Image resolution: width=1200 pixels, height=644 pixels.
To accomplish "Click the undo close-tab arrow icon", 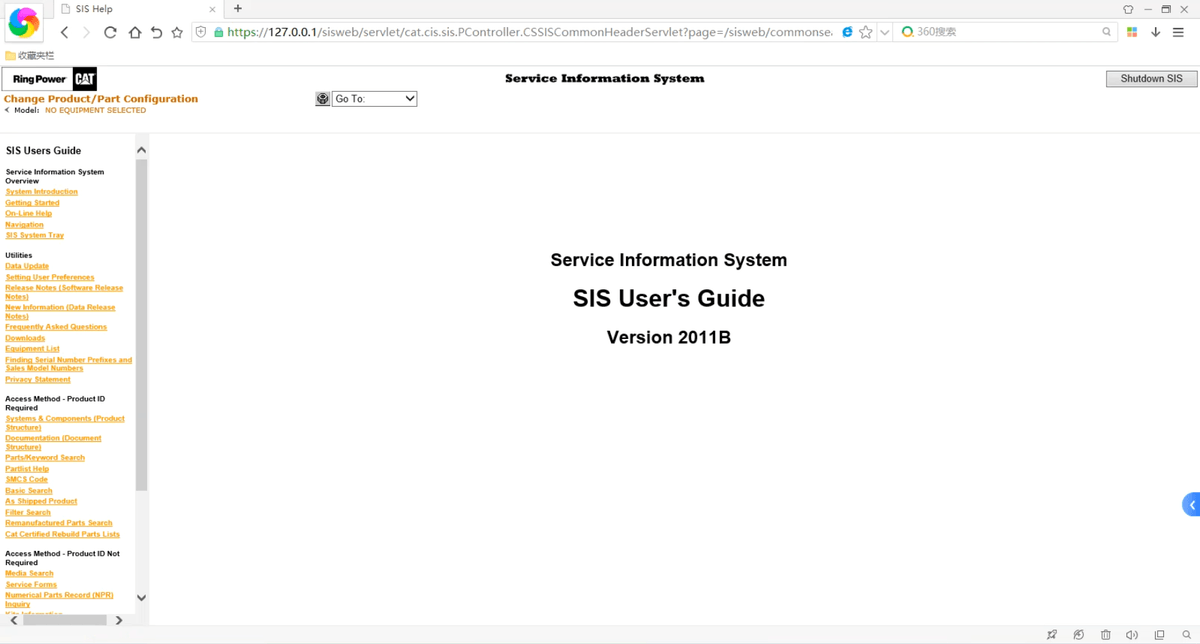I will 156,32.
